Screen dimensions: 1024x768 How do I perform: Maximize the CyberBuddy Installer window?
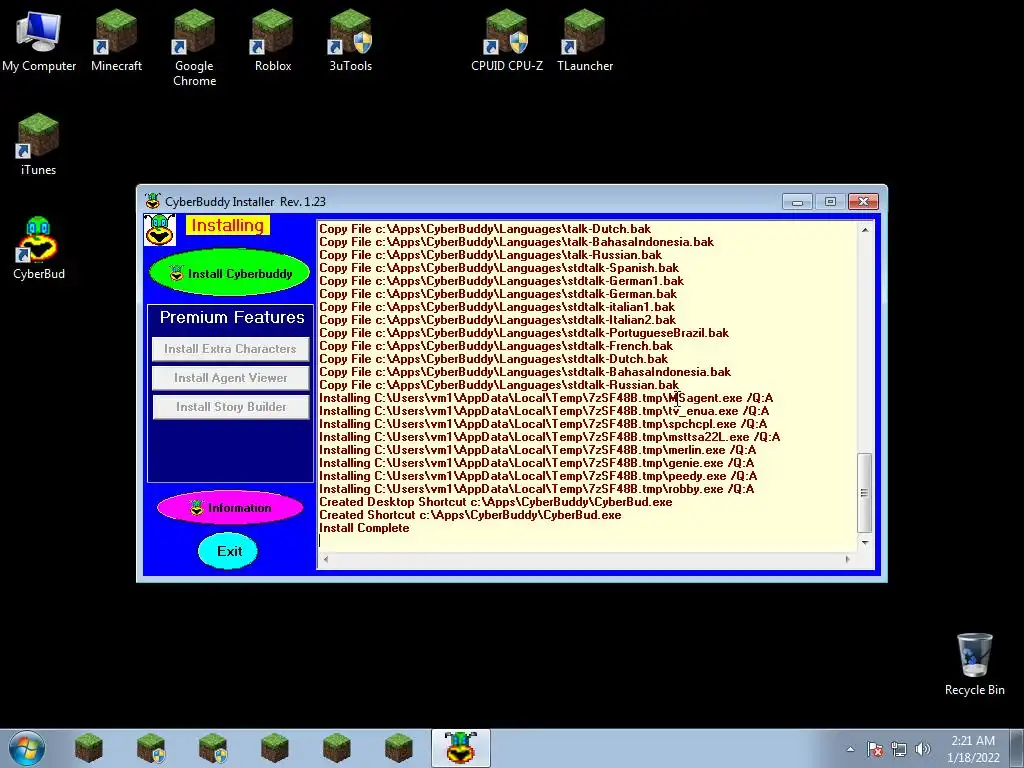(x=830, y=202)
